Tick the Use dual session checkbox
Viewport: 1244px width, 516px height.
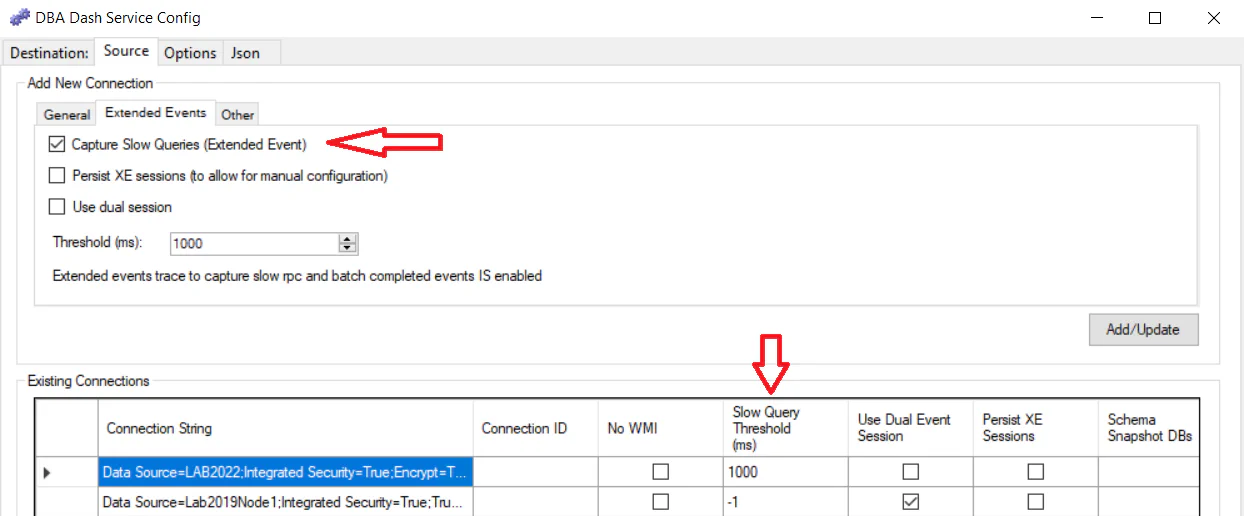(57, 207)
